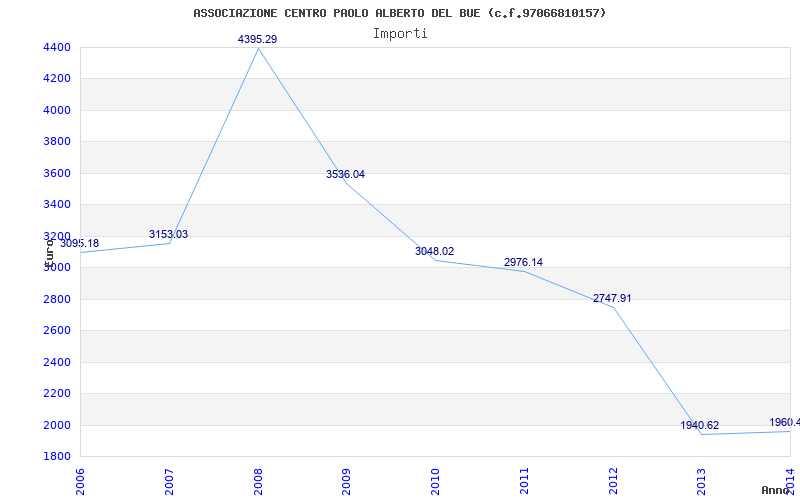The image size is (800, 500).
Task: Click the chart title ASSOCIAZIONE CENTRO PAOLO ALBERTO DEL BUE
Action: [x=399, y=13]
